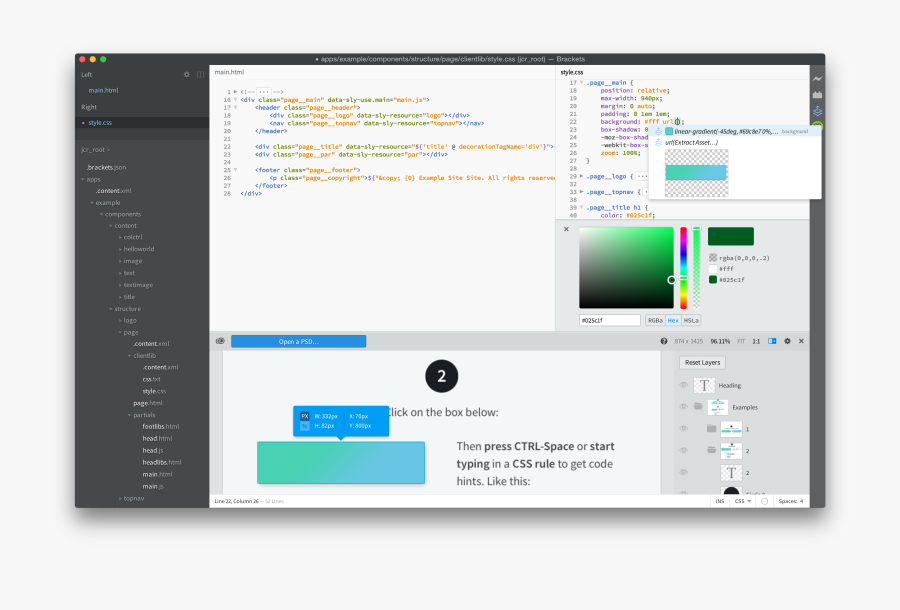Toggle the Extract preview eye icon
This screenshot has width=900, height=610.
tap(220, 341)
